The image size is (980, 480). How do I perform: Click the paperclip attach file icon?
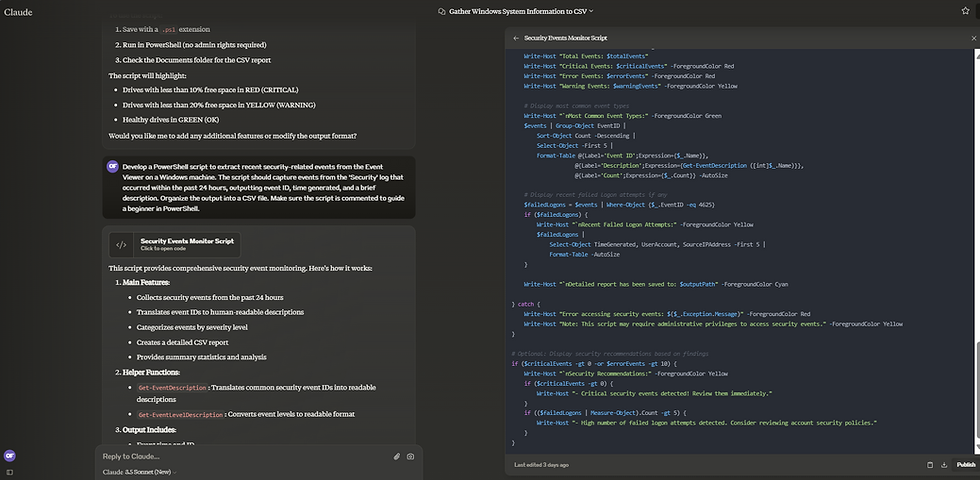pos(396,456)
